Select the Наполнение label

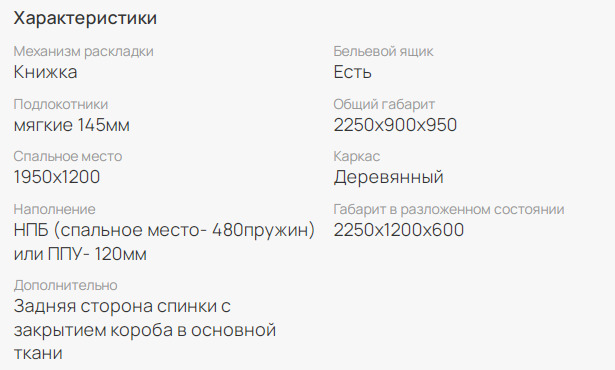pyautogui.click(x=55, y=209)
